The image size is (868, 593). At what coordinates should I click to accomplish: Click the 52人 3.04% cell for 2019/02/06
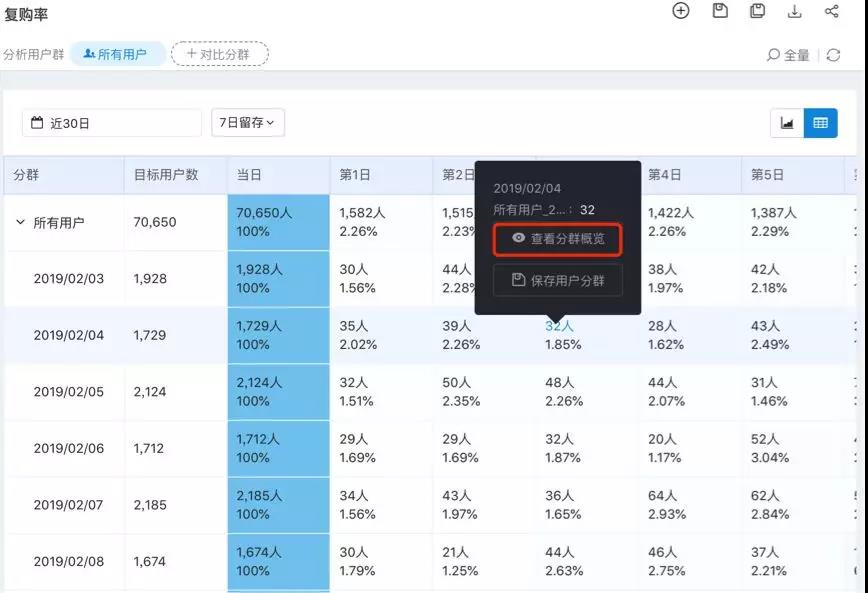coord(793,448)
